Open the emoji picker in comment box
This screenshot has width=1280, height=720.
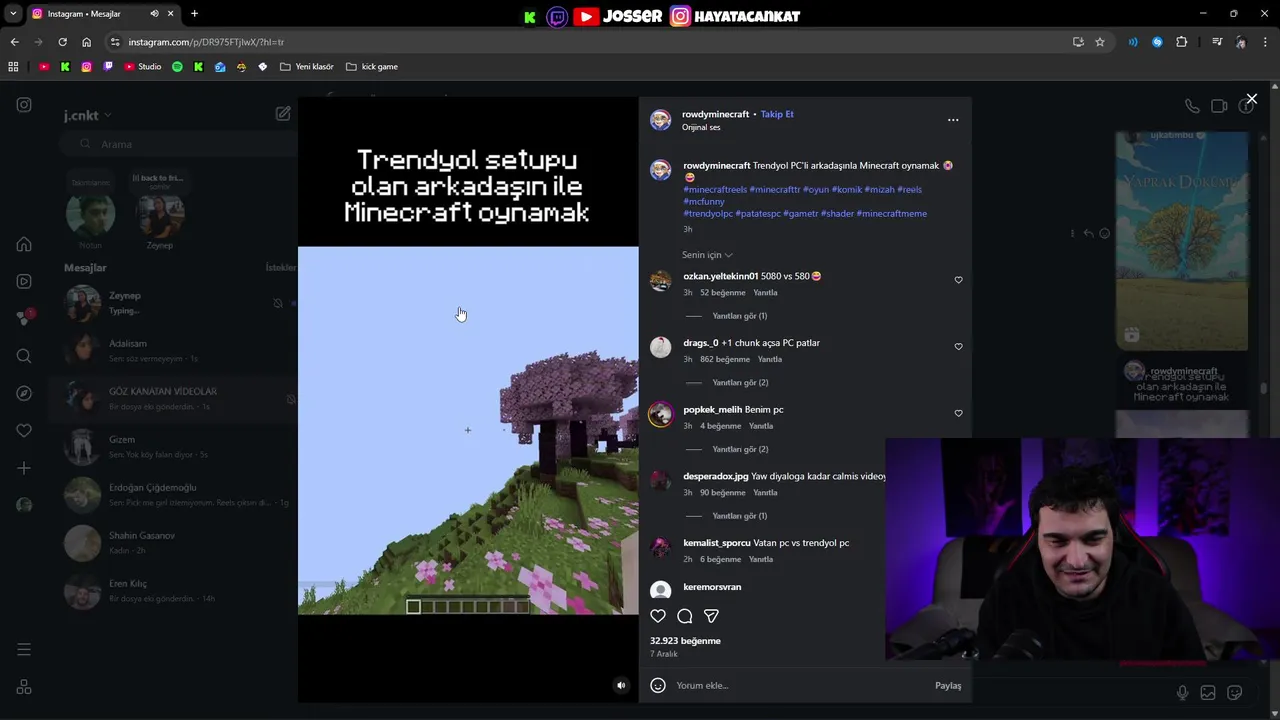658,685
